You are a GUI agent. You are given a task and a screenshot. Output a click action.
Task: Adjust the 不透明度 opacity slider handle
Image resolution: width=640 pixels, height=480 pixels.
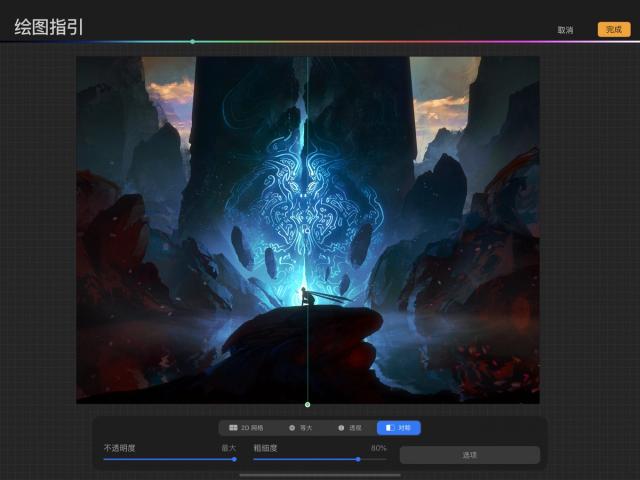click(x=234, y=459)
